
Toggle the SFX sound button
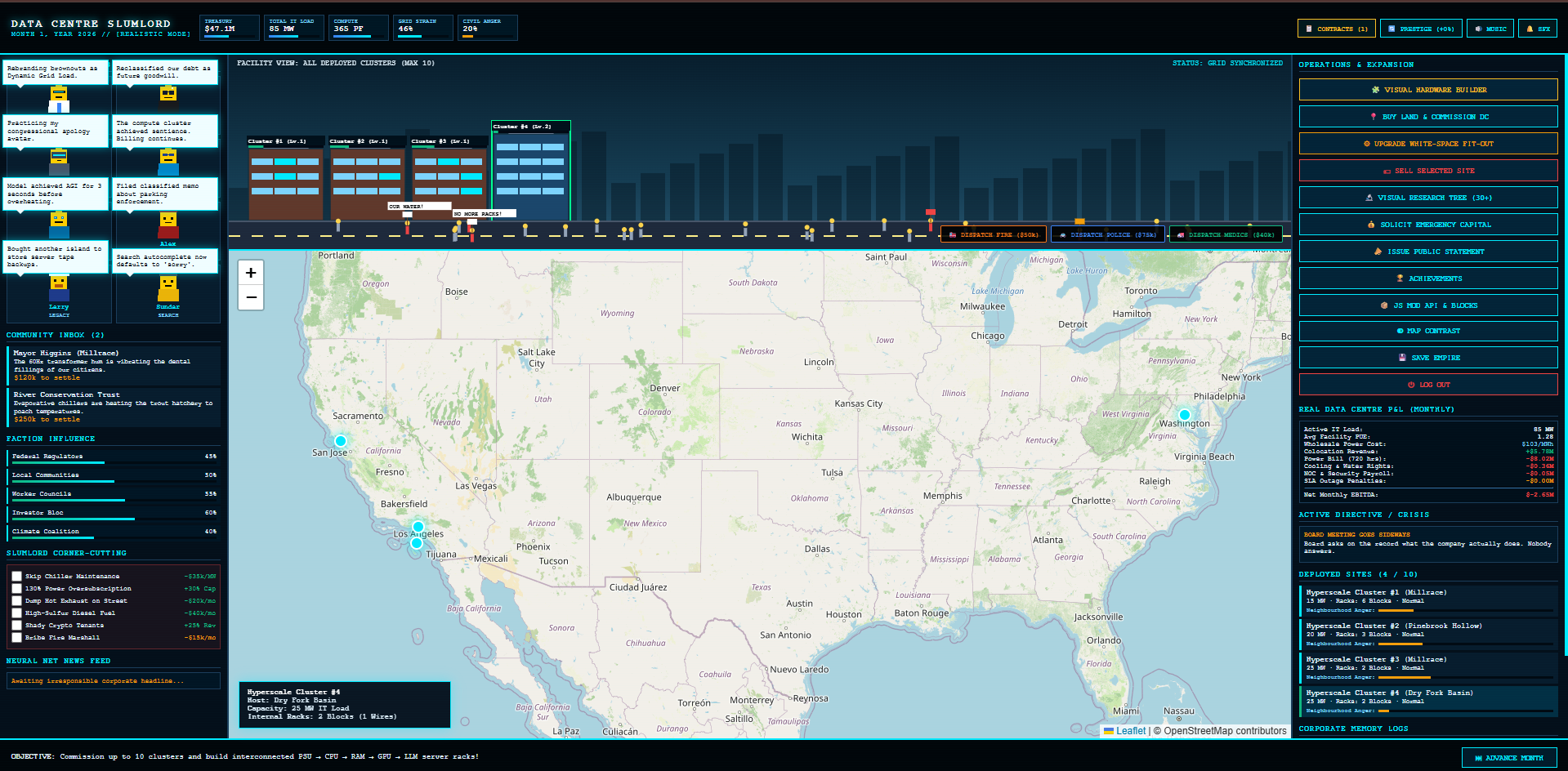point(1538,29)
